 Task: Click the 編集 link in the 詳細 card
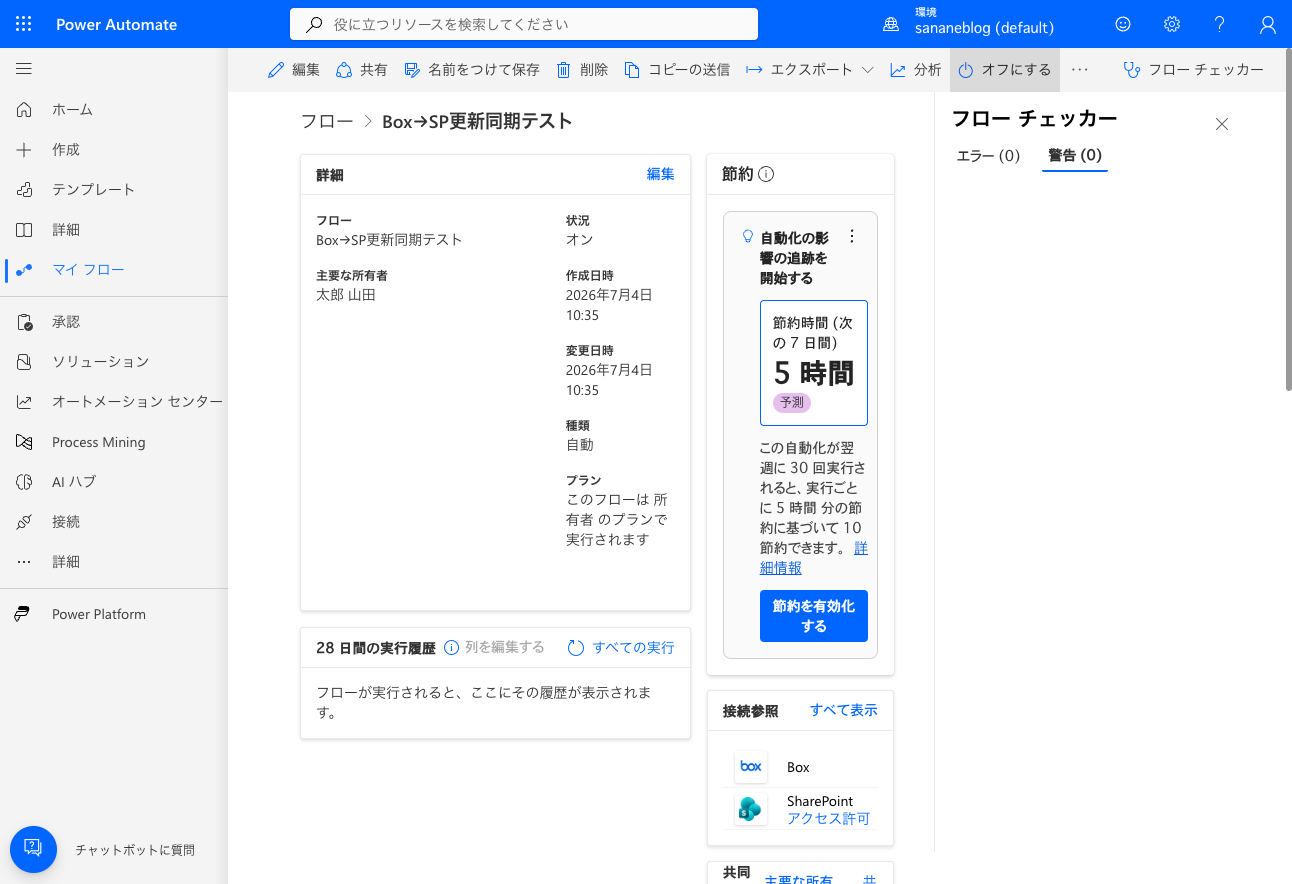[x=660, y=174]
